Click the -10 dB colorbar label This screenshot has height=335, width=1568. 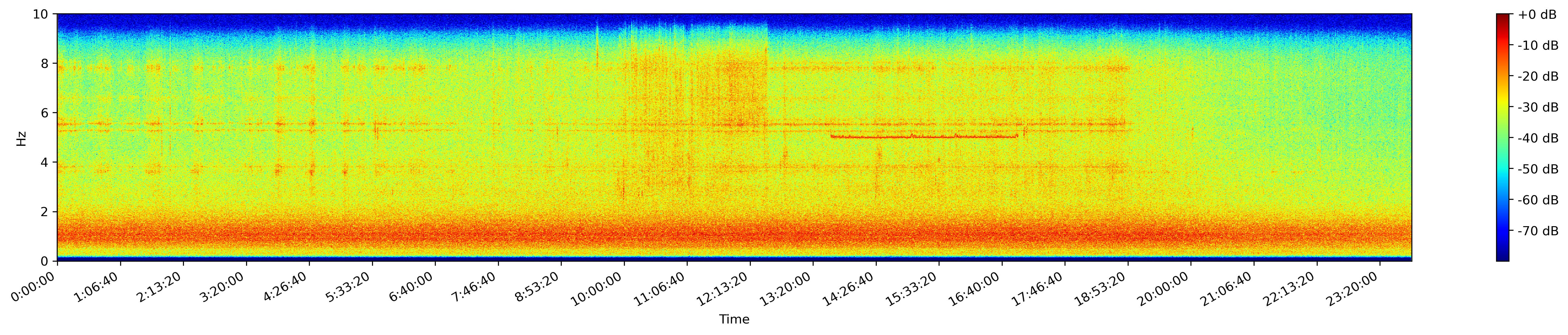[1538, 45]
